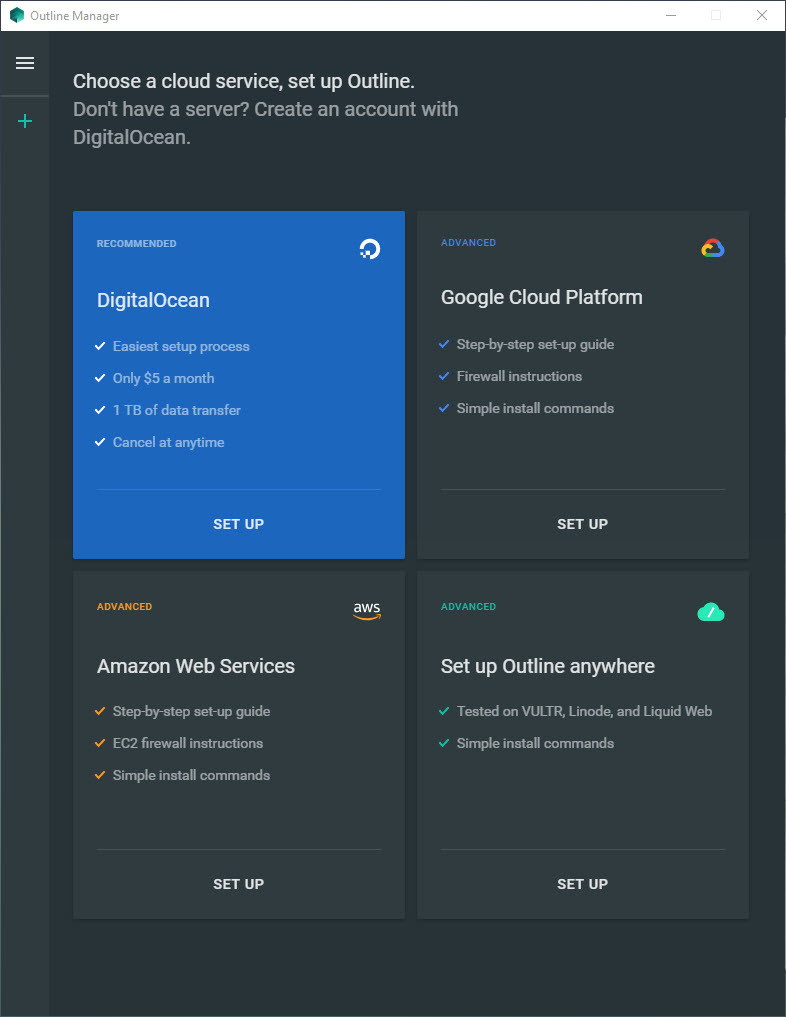The height and width of the screenshot is (1017, 786).
Task: Click SET UP on the Google Cloud Platform card
Action: 582,524
